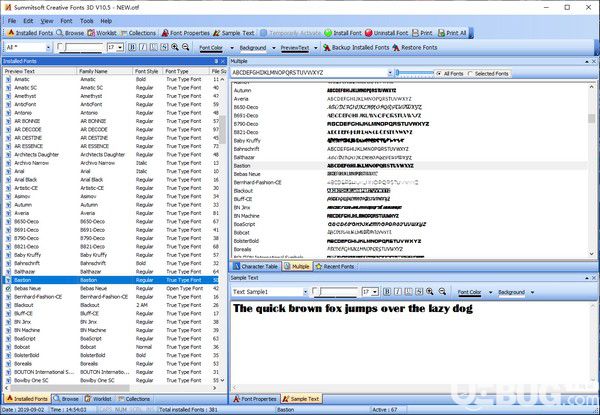Open the main toolbar font size 17 dropdown
The width and height of the screenshot is (600, 415).
pos(120,47)
